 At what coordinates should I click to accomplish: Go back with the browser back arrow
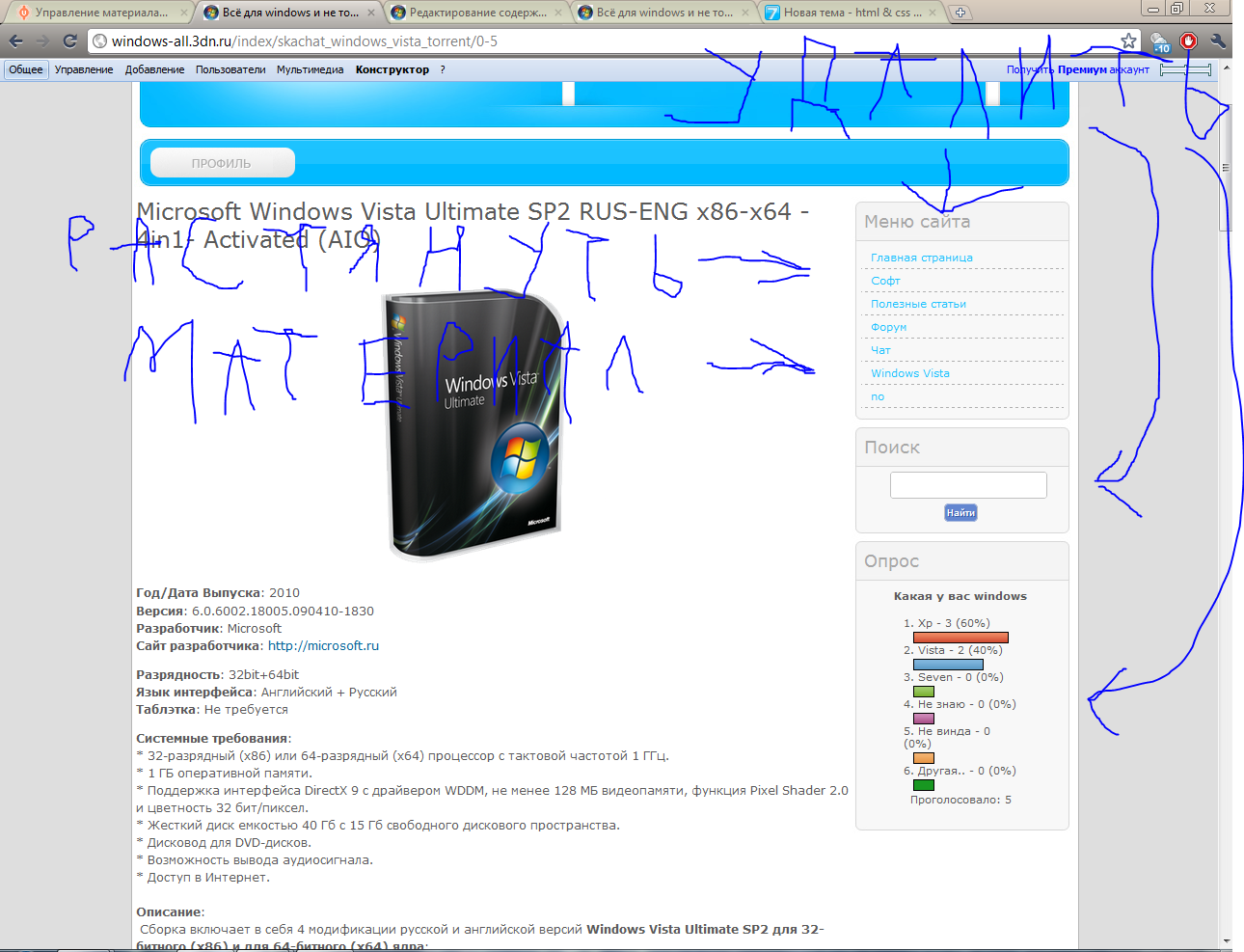click(x=15, y=41)
